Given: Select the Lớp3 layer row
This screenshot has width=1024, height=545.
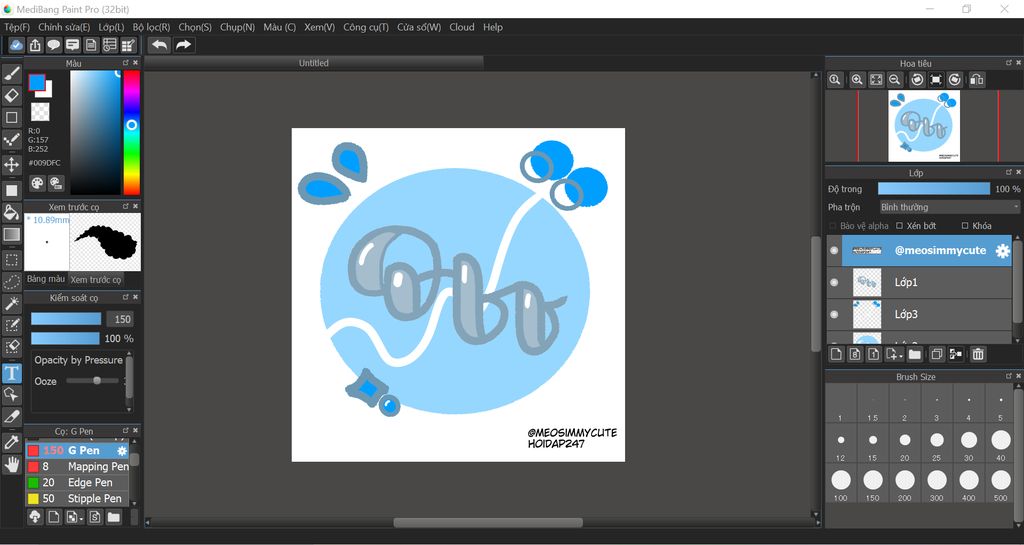Looking at the screenshot, I should pyautogui.click(x=920, y=315).
